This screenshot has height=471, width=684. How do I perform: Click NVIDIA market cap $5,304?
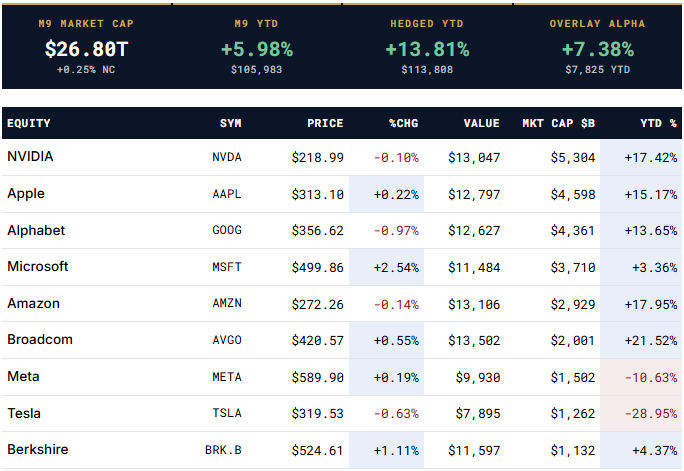click(573, 157)
